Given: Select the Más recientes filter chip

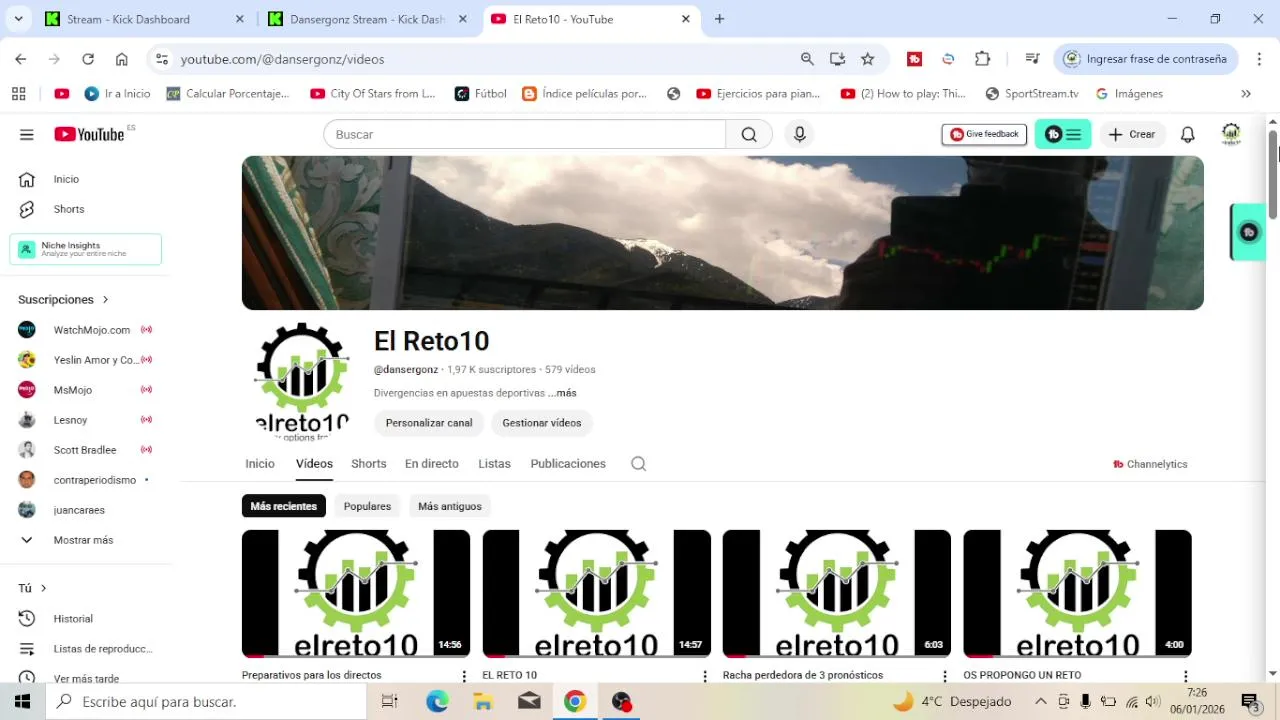Looking at the screenshot, I should [x=284, y=506].
